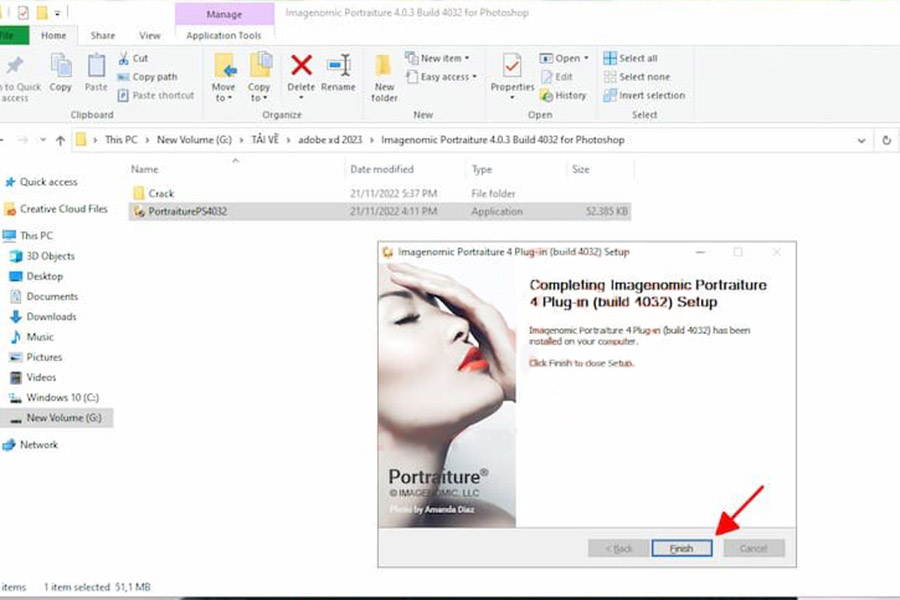The width and height of the screenshot is (900, 600).
Task: Switch to Application Tools tab
Action: pos(224,36)
